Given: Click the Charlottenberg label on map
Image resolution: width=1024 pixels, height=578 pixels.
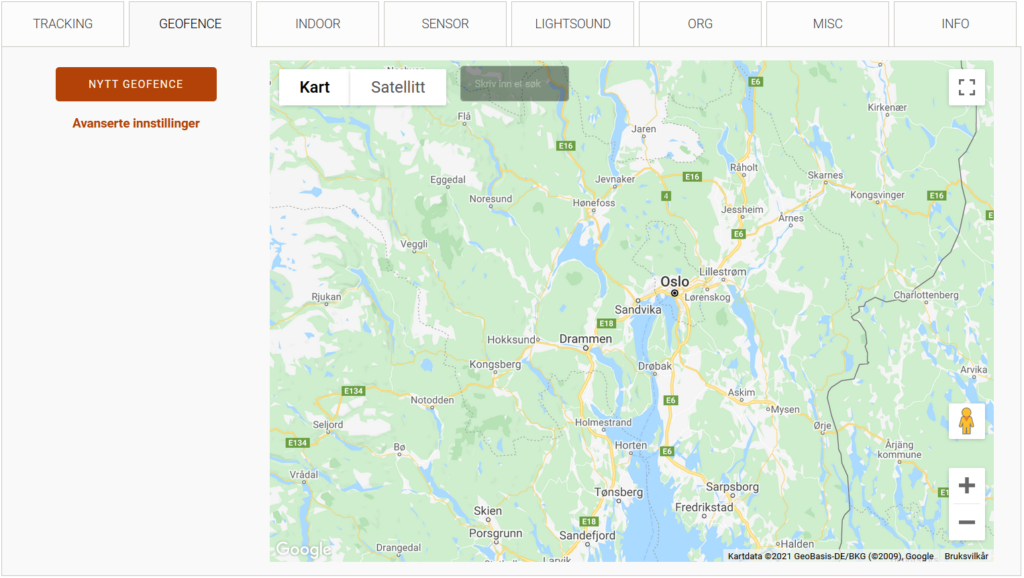Looking at the screenshot, I should click(x=926, y=295).
